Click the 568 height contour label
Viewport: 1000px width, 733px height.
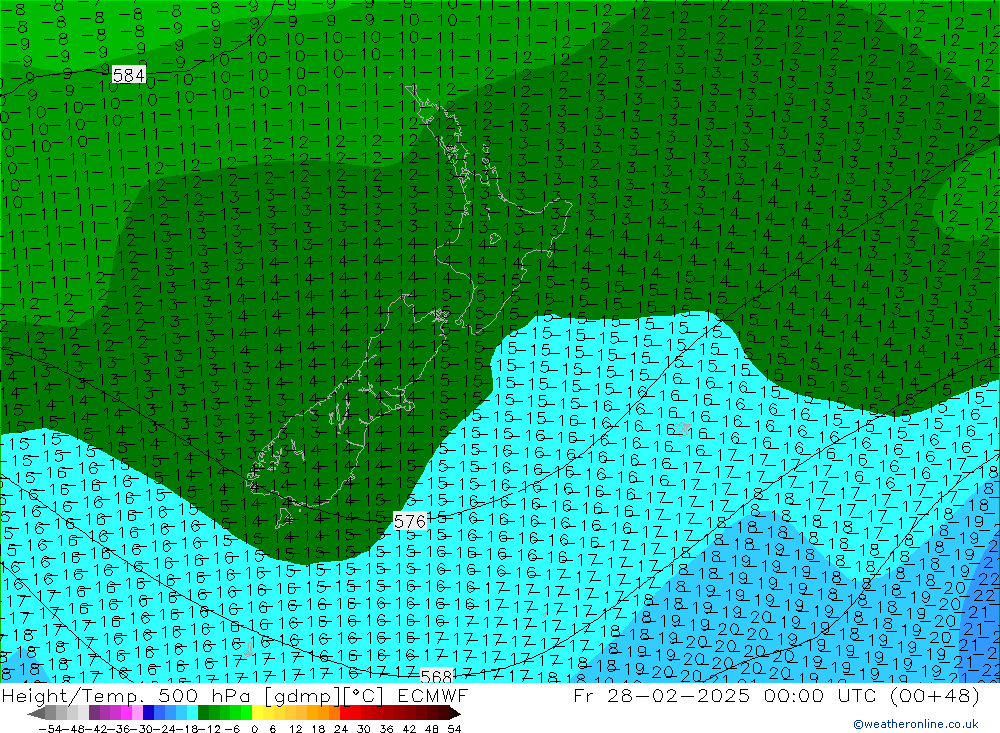pos(436,676)
